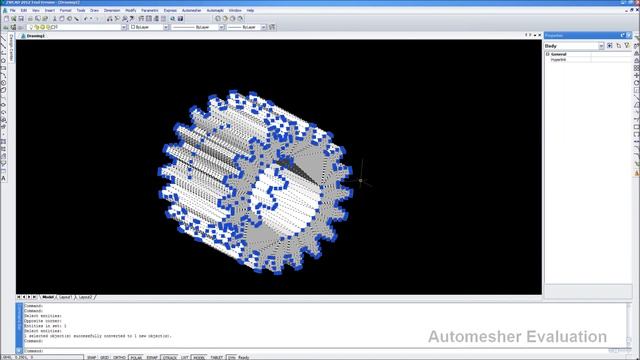The width and height of the screenshot is (640, 360).
Task: Toggle LWT lineweight in status bar
Action: point(185,358)
